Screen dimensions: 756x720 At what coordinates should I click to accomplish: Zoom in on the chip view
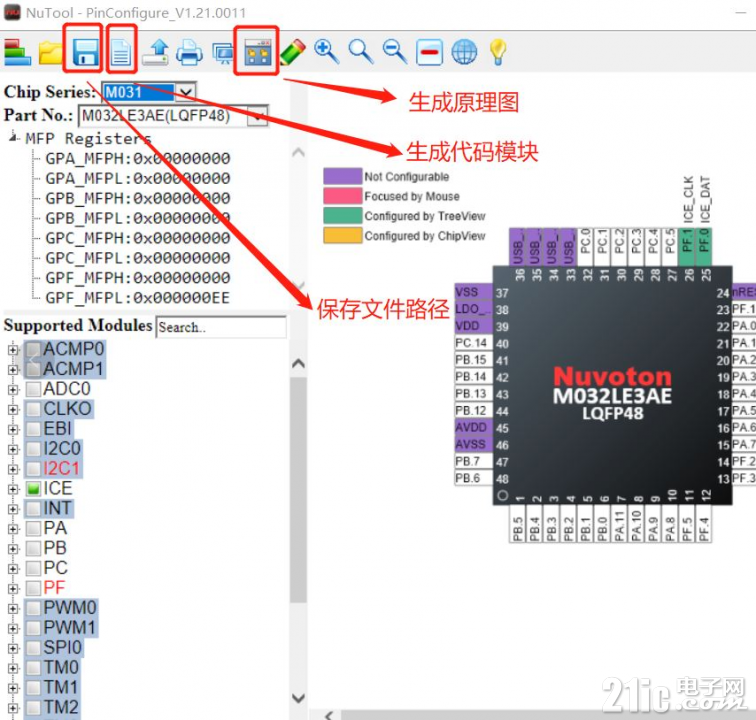326,51
